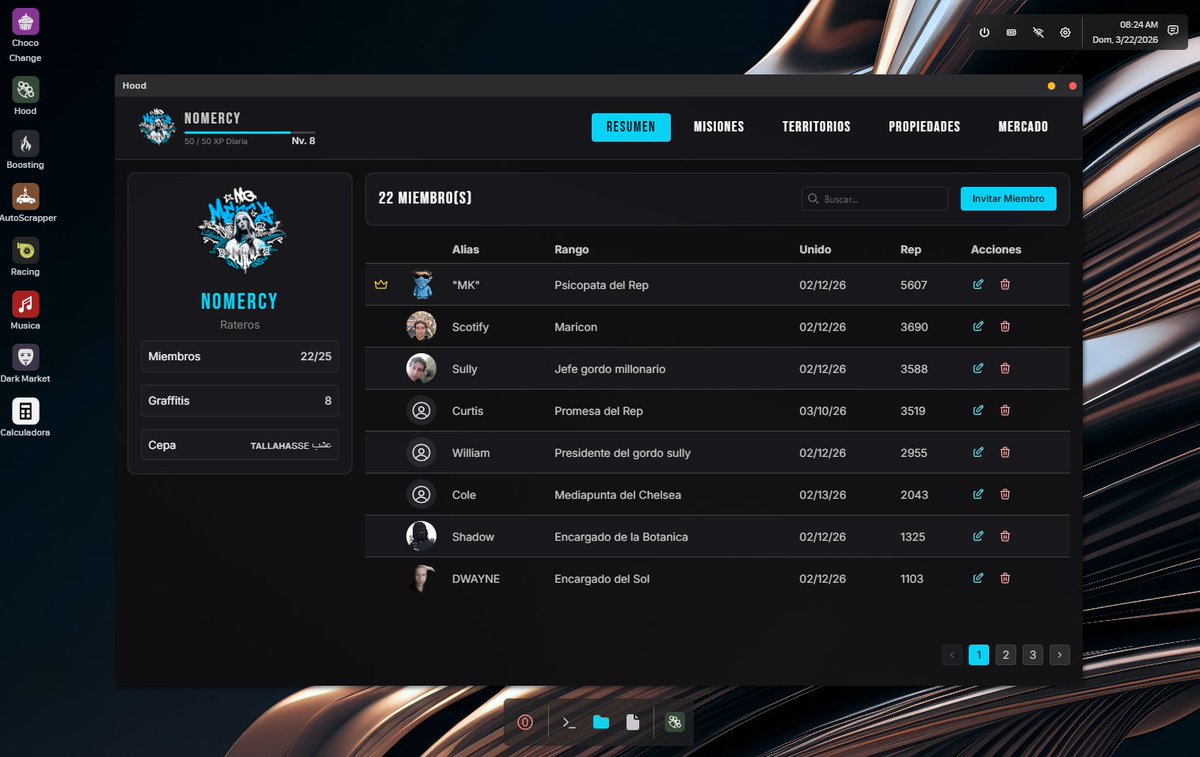Delete member Sully

(1005, 369)
